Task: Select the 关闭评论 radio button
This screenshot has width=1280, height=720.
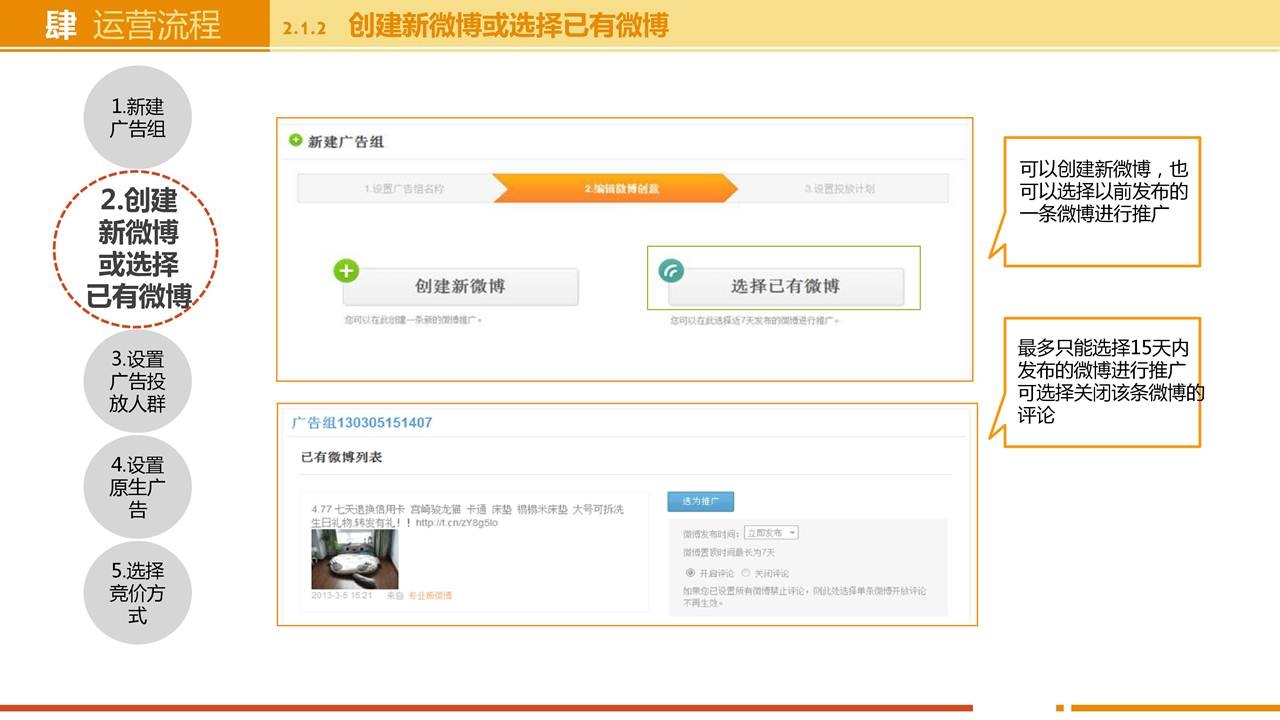Action: tap(746, 573)
